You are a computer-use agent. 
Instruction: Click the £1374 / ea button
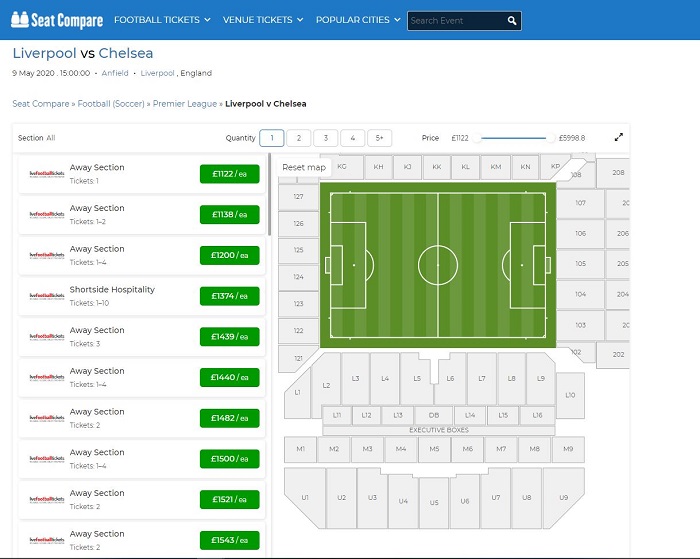pos(229,296)
